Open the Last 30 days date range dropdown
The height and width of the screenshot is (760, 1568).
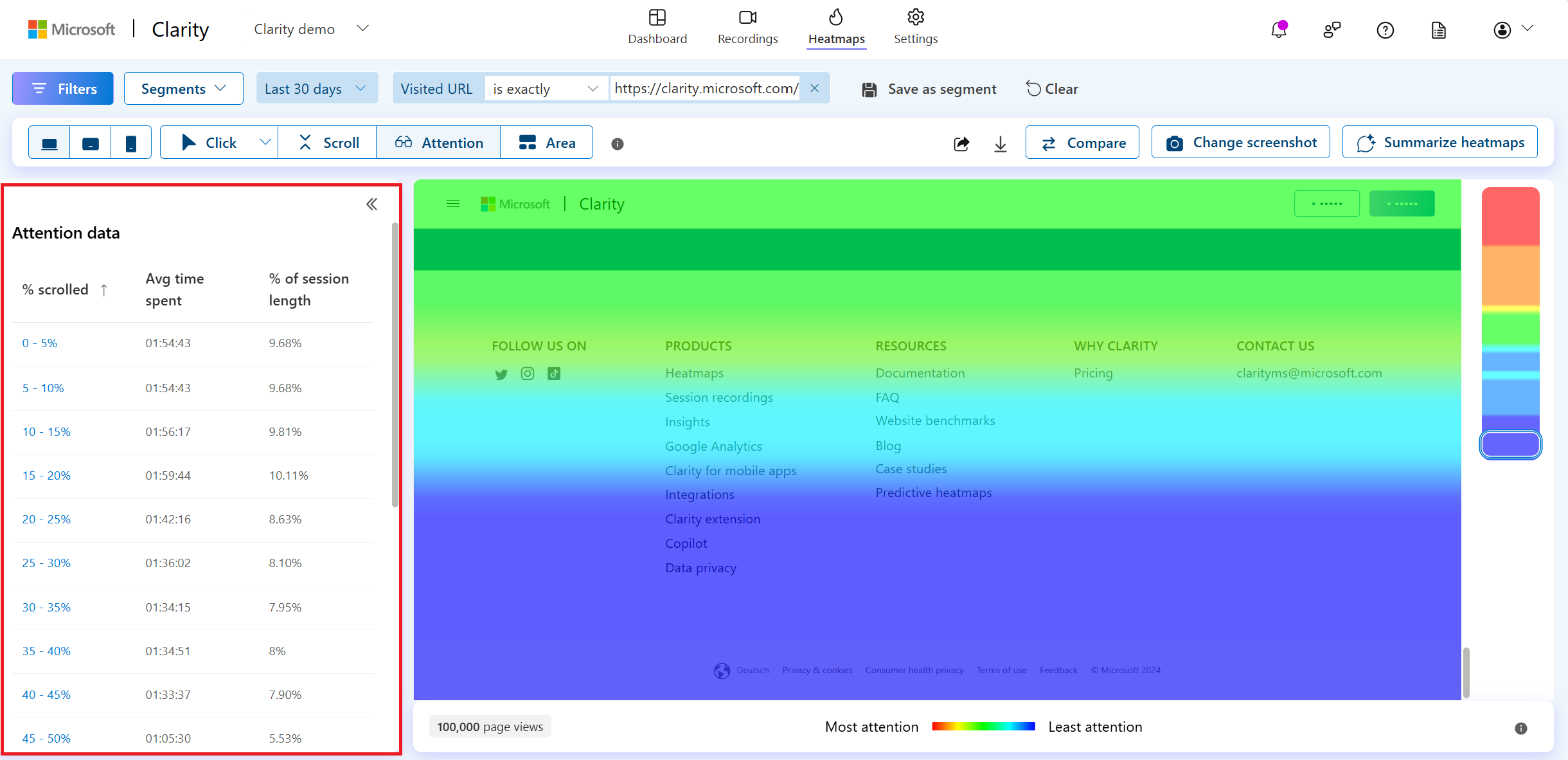(x=317, y=89)
